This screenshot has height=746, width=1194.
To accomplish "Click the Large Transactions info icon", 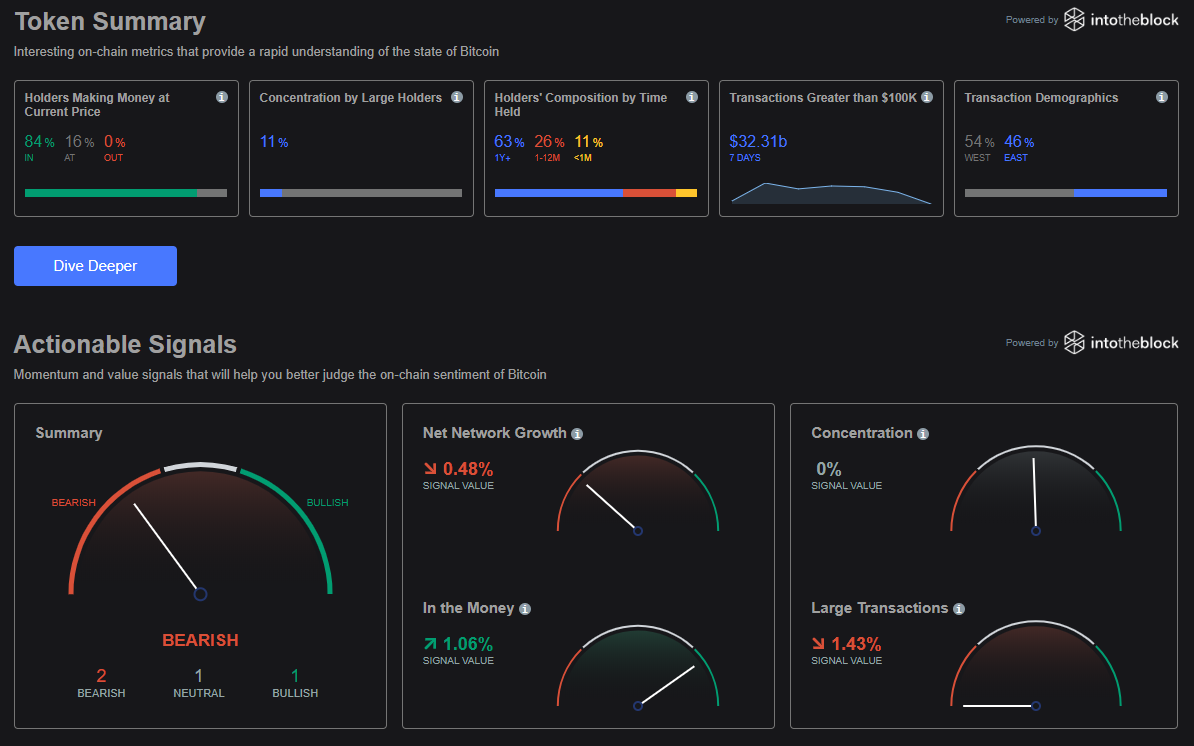I will (959, 609).
